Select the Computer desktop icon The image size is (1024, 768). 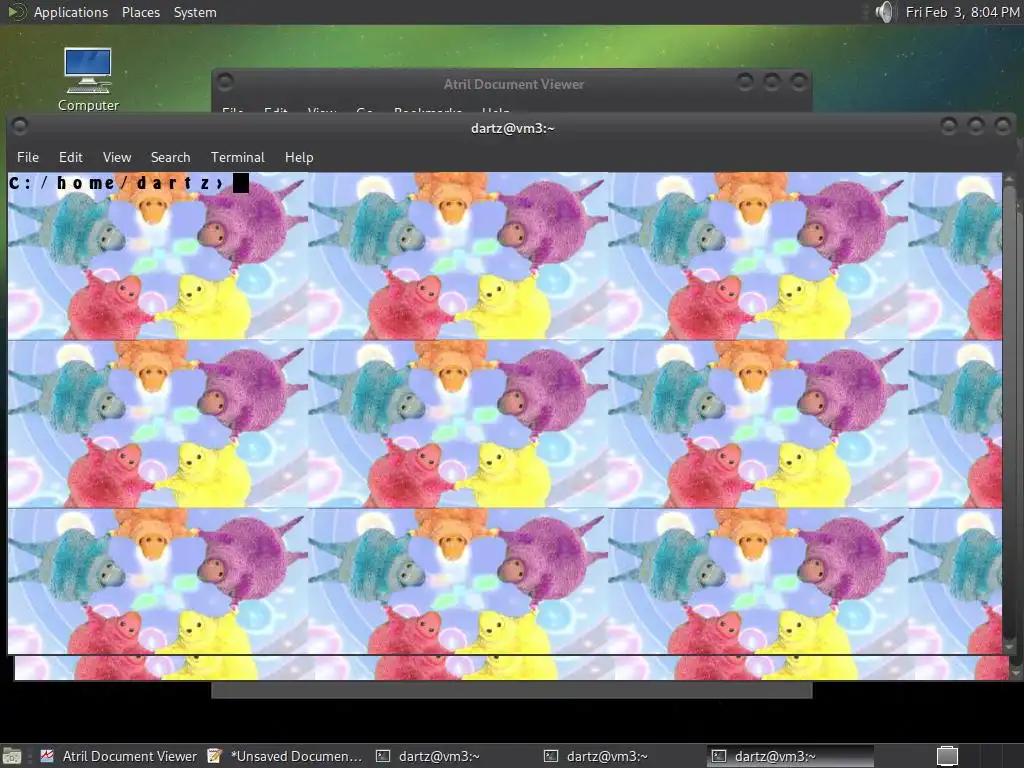[88, 80]
